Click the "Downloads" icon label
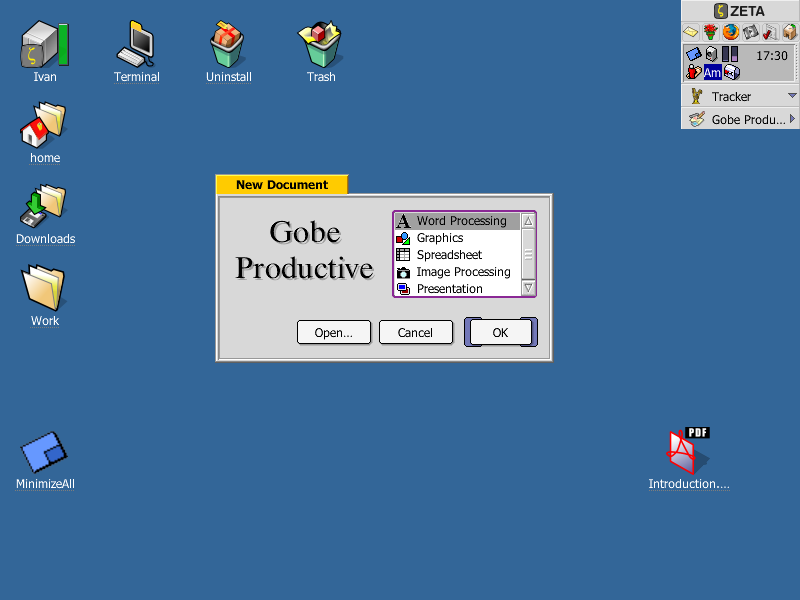 coord(45,239)
